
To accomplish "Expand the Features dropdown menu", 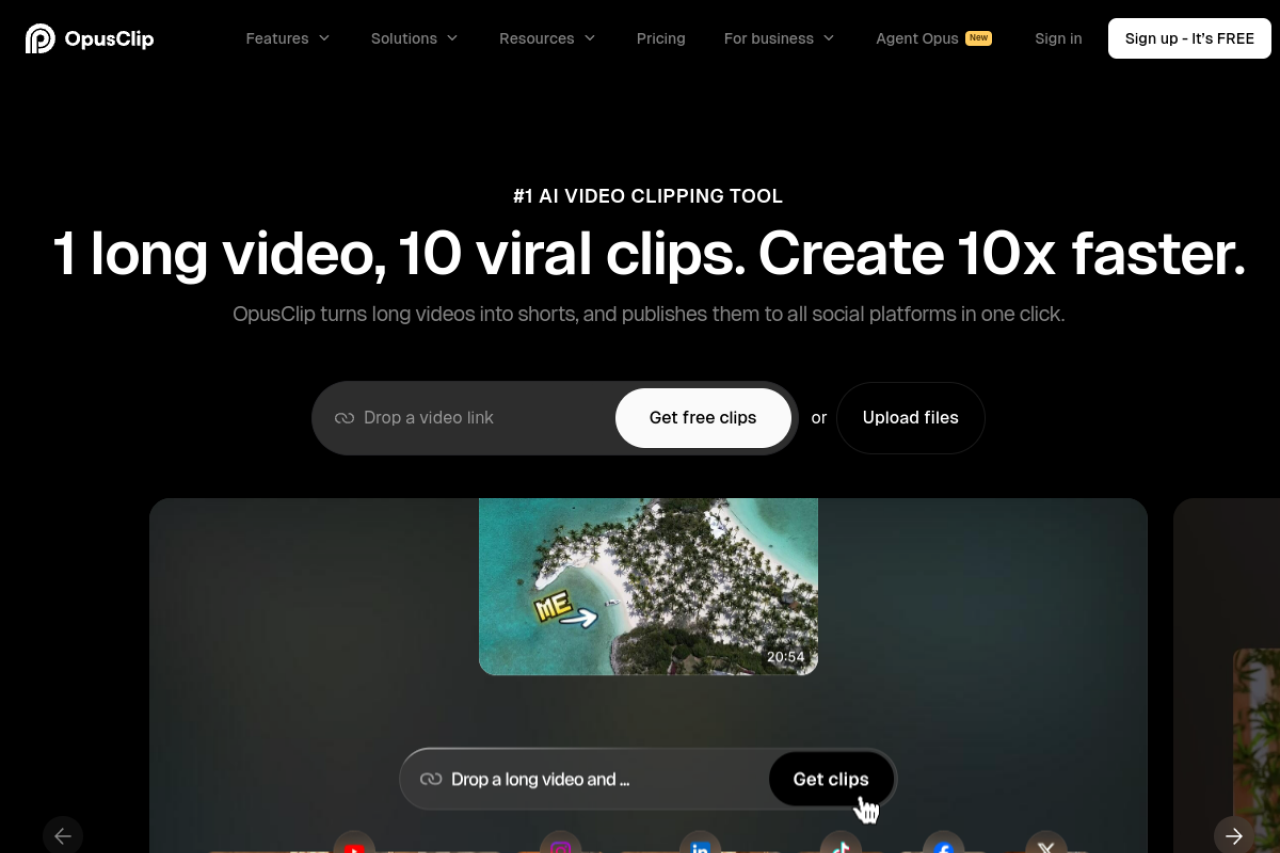I will 288,38.
